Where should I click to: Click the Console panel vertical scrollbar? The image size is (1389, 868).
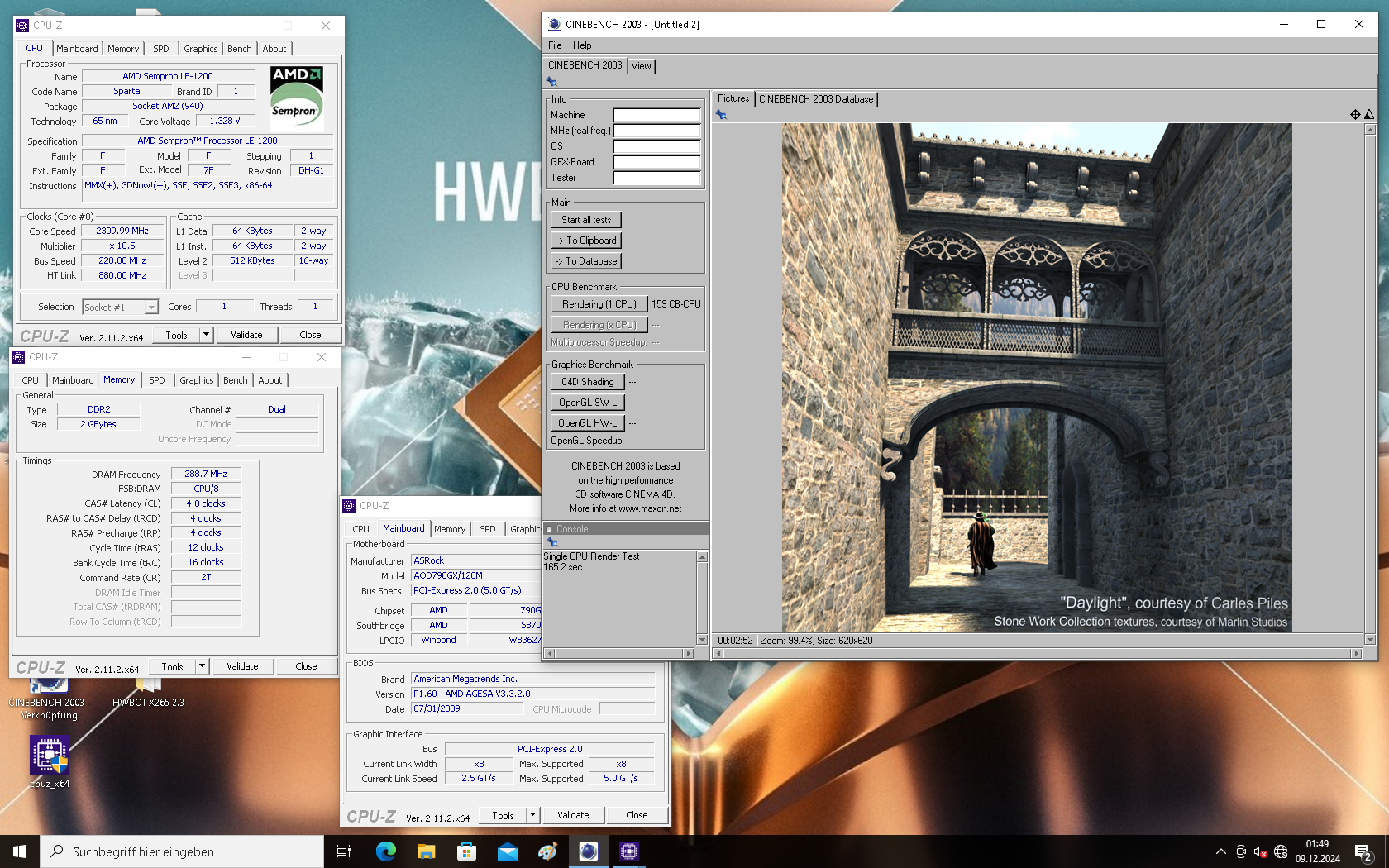(702, 599)
